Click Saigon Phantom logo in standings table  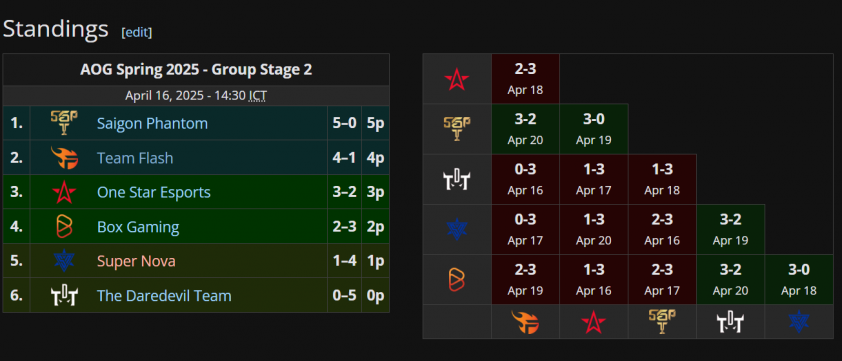[64, 123]
